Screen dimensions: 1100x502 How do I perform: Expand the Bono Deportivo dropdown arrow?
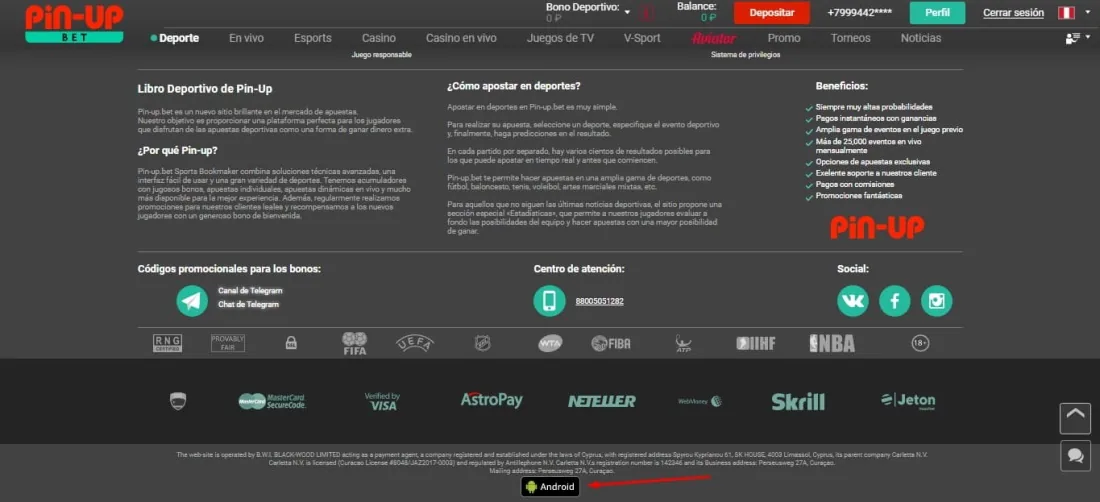tap(627, 13)
